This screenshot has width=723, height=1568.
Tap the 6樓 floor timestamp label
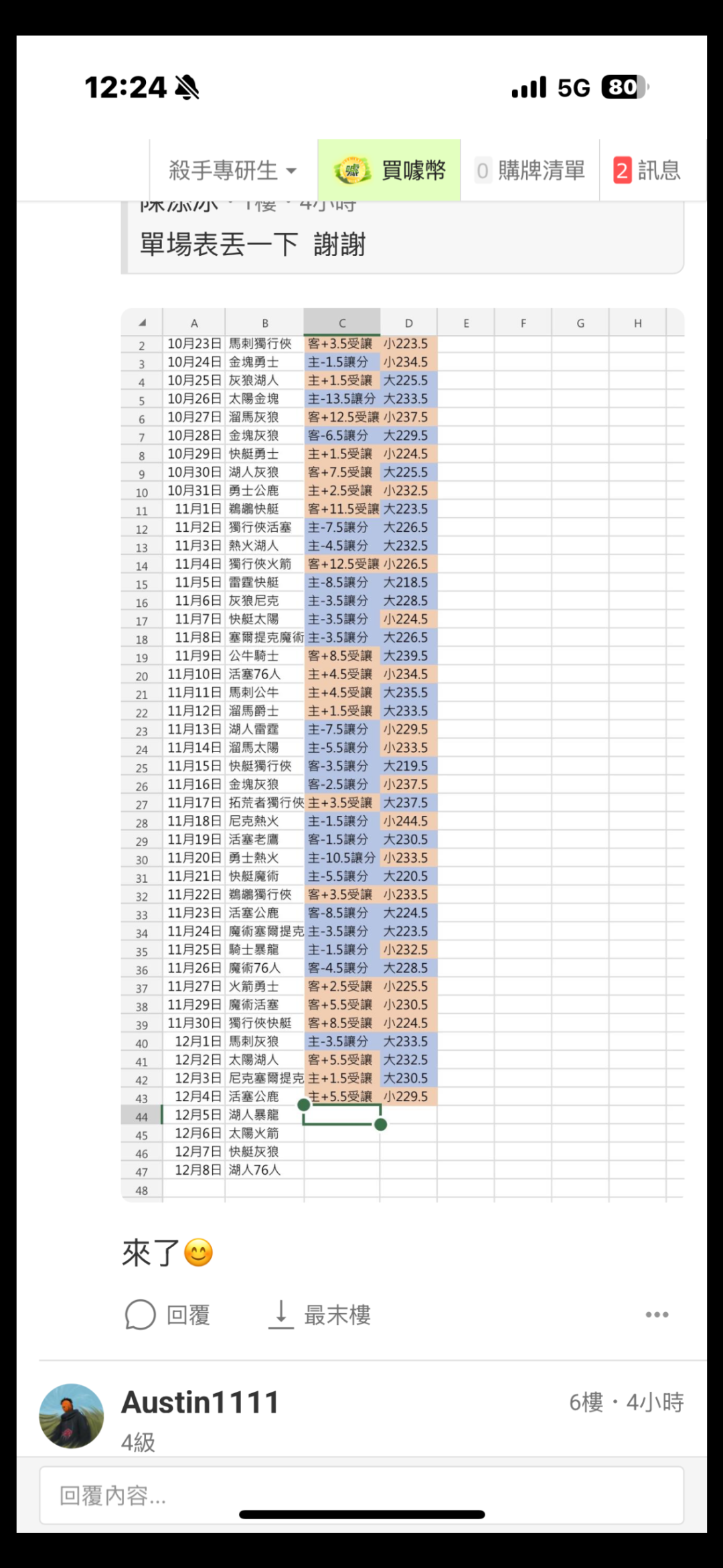[x=626, y=1403]
